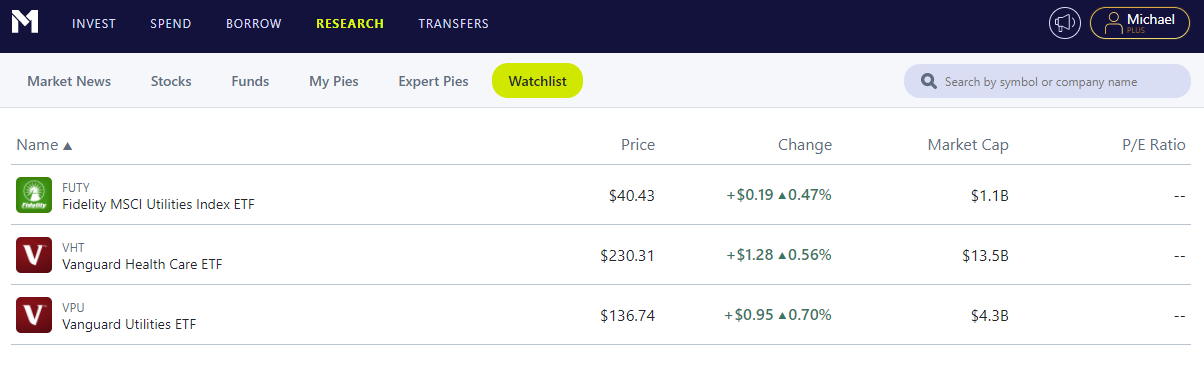Go to the BORROW section
The height and width of the screenshot is (383, 1204).
254,23
